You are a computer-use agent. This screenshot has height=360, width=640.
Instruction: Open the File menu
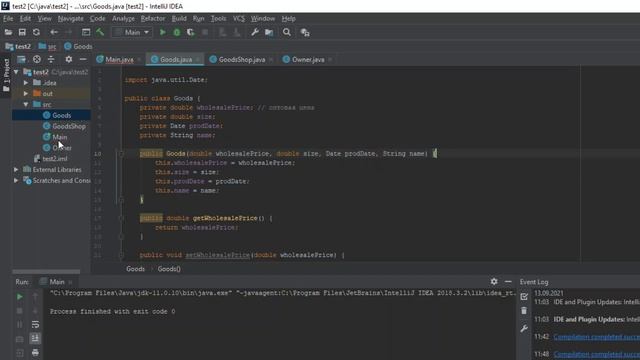[8, 19]
